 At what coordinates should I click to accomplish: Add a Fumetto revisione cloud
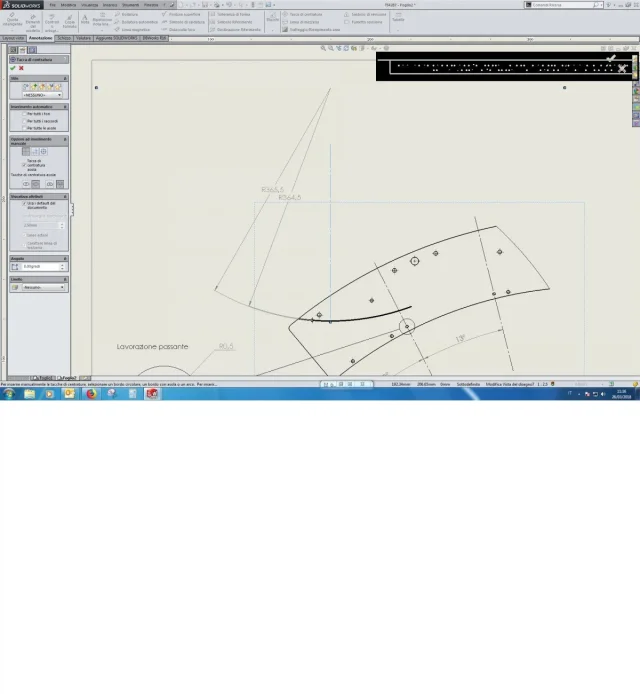(363, 22)
